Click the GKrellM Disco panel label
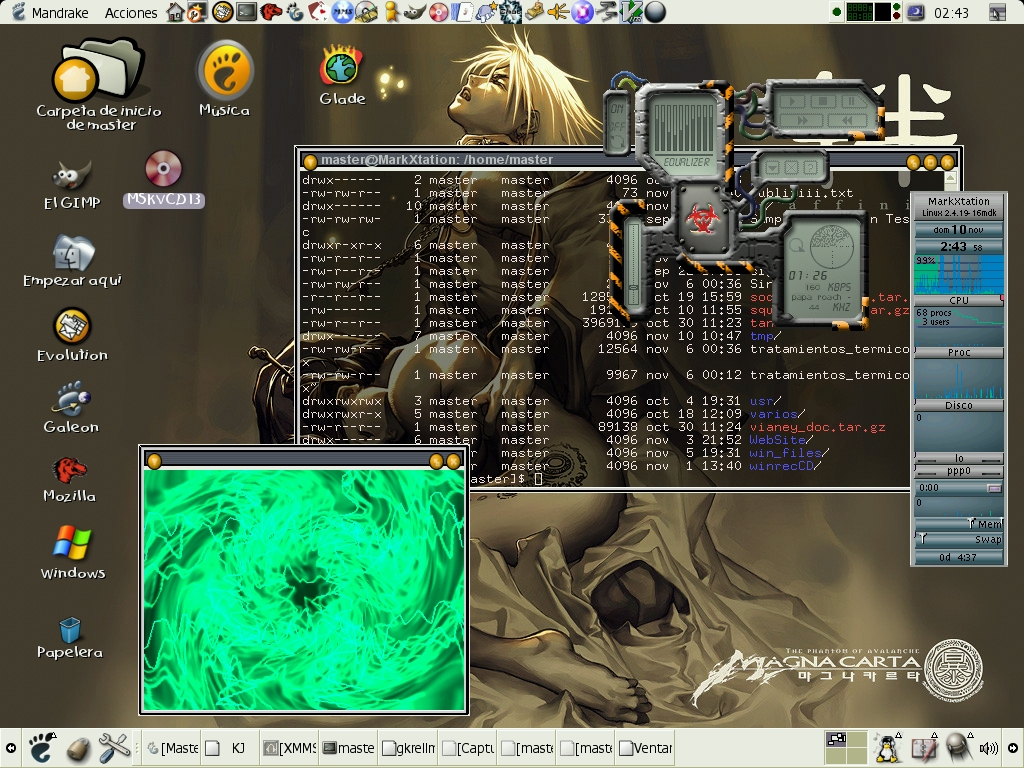Screen dimensions: 1024x768 [959, 405]
